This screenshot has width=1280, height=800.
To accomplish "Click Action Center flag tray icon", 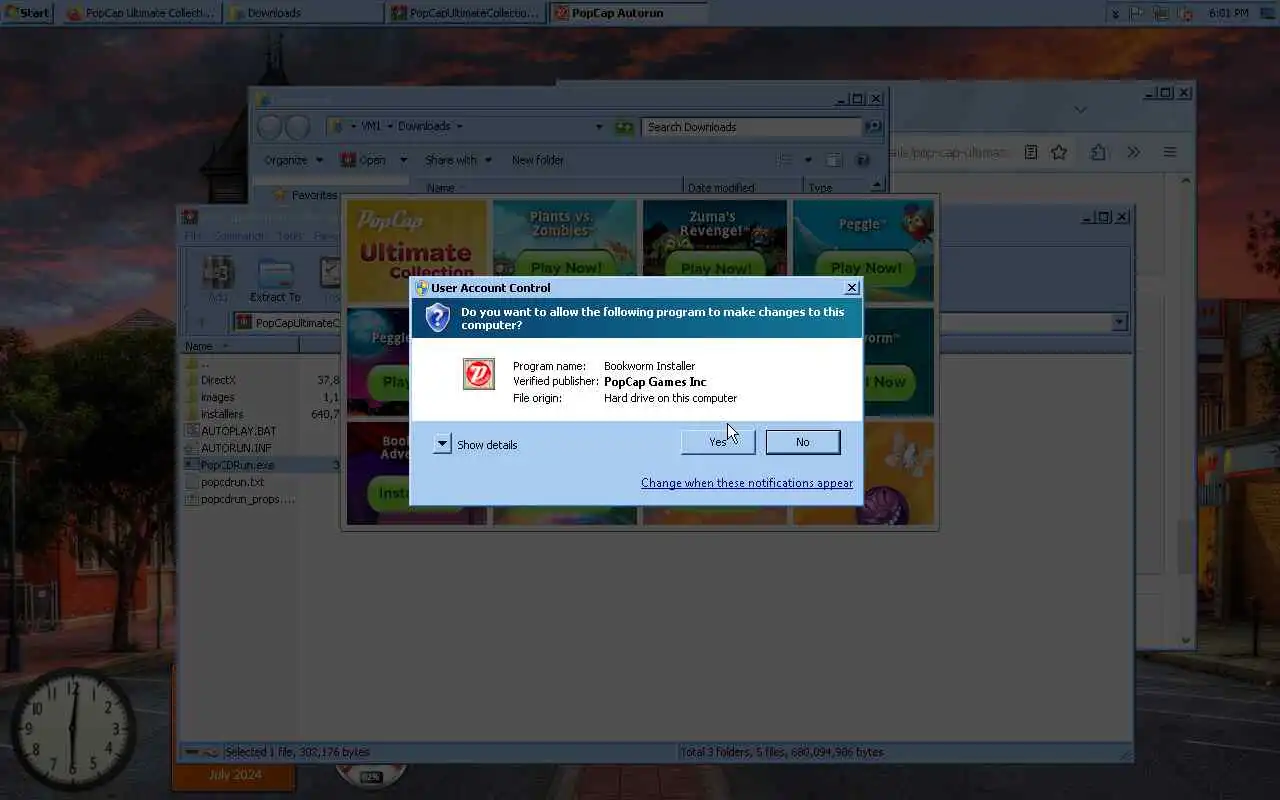I will tap(1137, 14).
